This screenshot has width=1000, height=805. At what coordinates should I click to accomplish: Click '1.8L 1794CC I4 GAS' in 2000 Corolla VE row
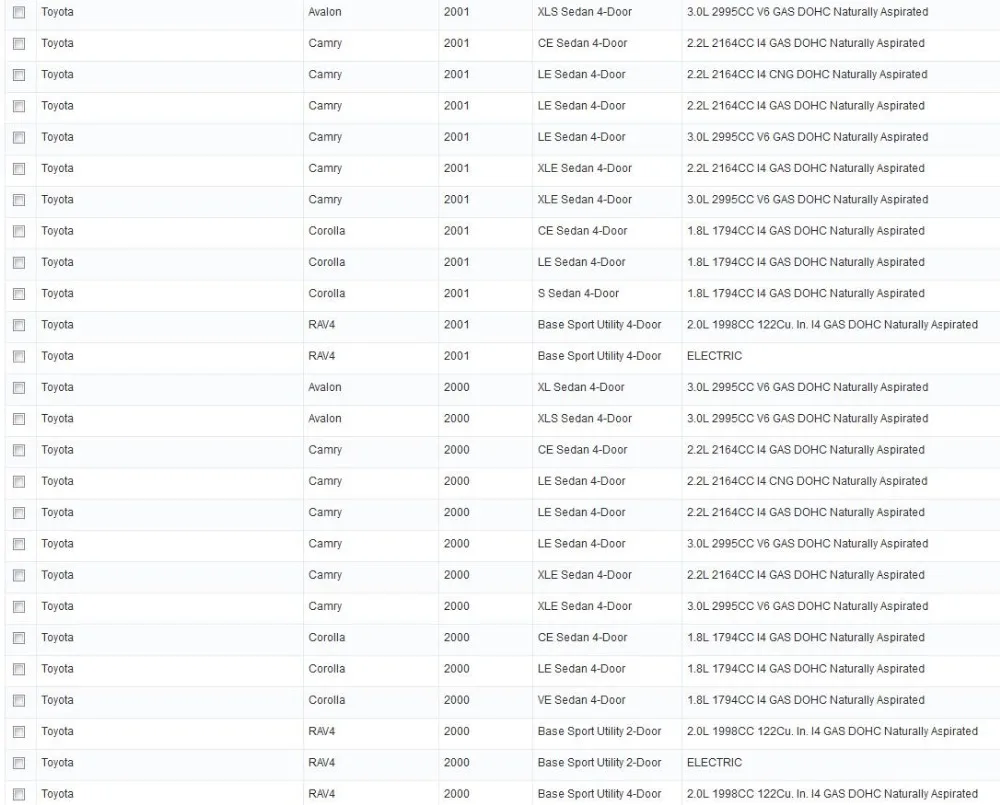[805, 700]
